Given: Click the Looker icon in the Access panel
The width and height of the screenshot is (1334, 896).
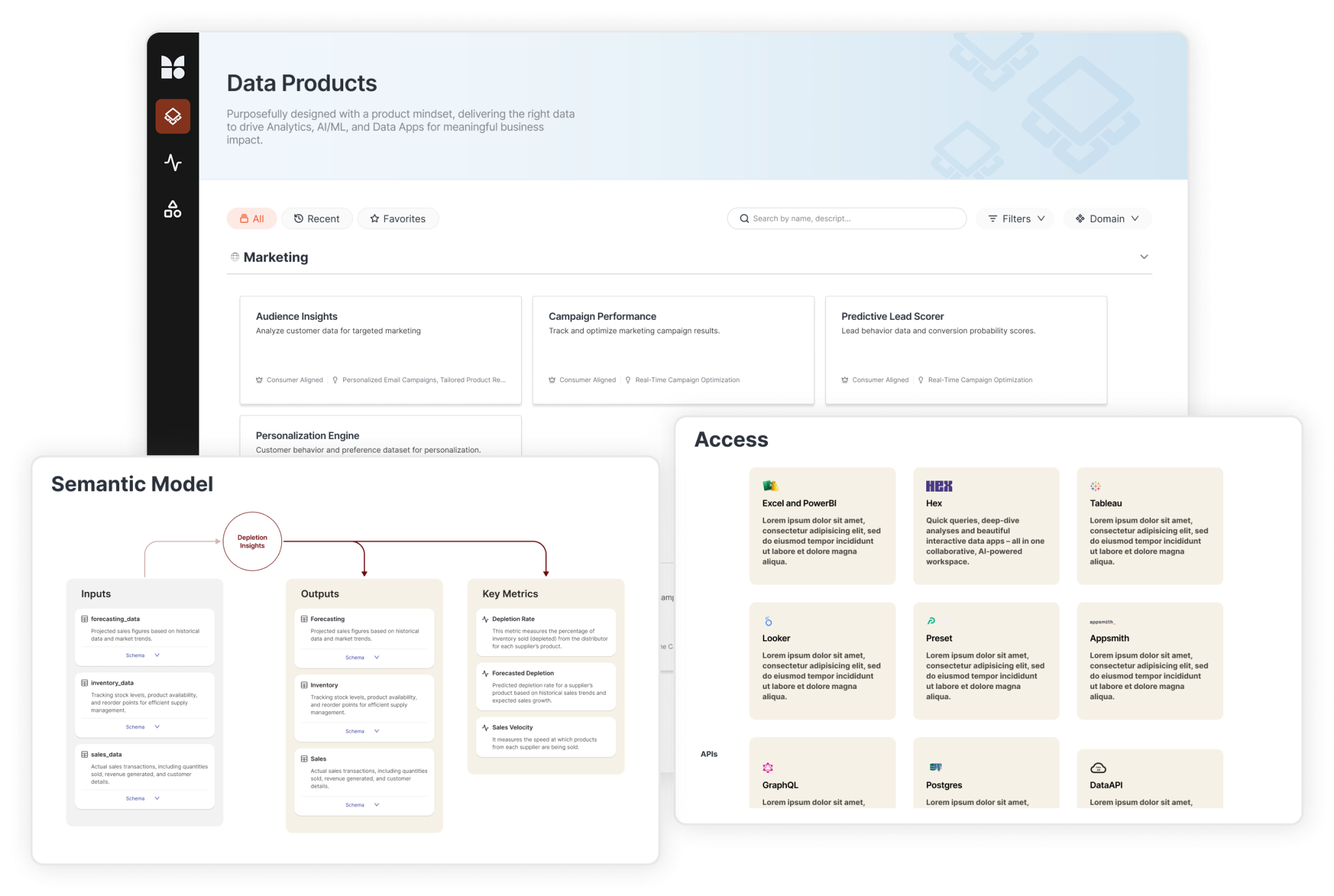Looking at the screenshot, I should tap(768, 621).
